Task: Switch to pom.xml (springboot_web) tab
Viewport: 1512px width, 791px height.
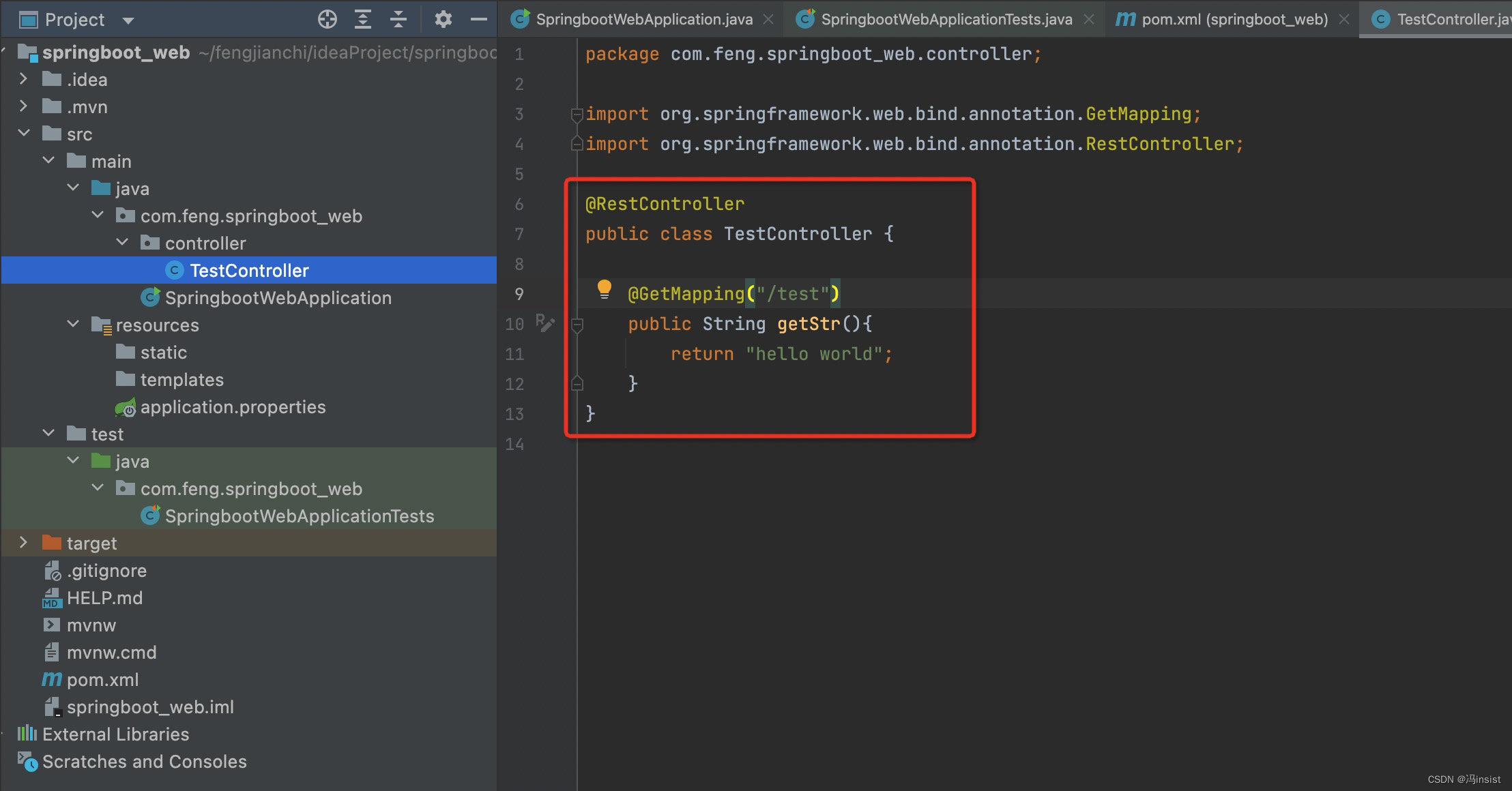Action: (x=1234, y=19)
